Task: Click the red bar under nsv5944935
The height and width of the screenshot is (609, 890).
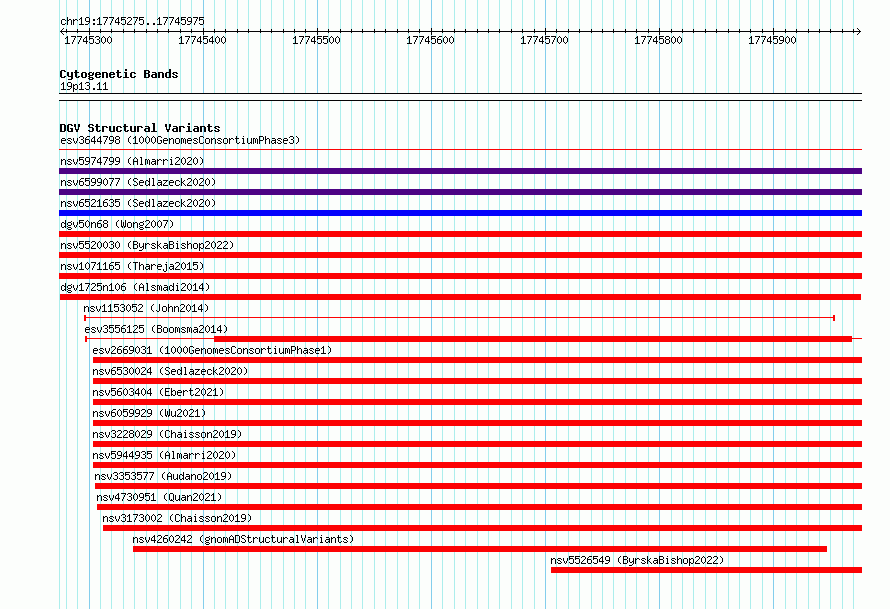Action: 477,465
